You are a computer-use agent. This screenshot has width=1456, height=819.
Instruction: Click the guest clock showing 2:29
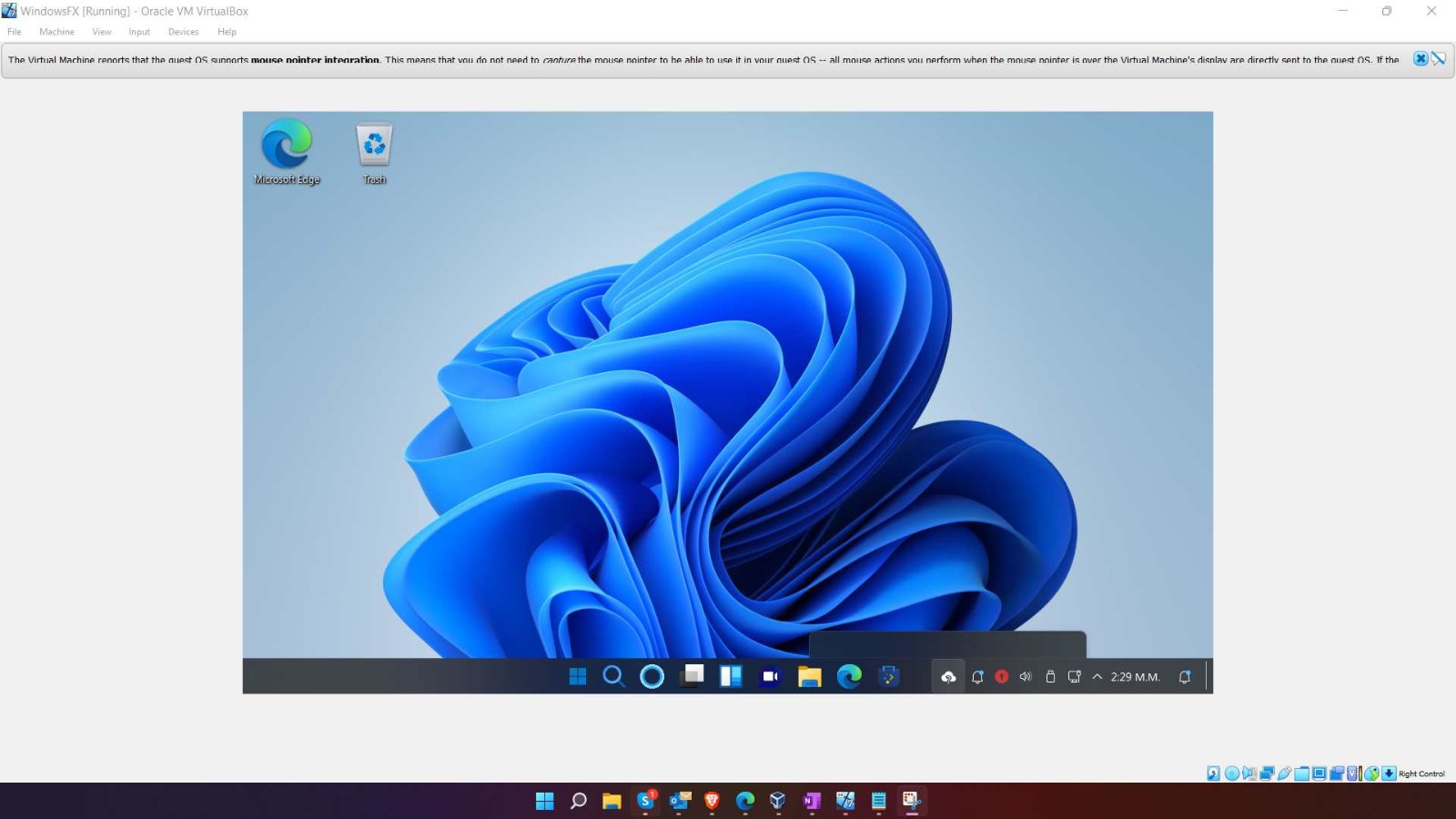(1135, 677)
